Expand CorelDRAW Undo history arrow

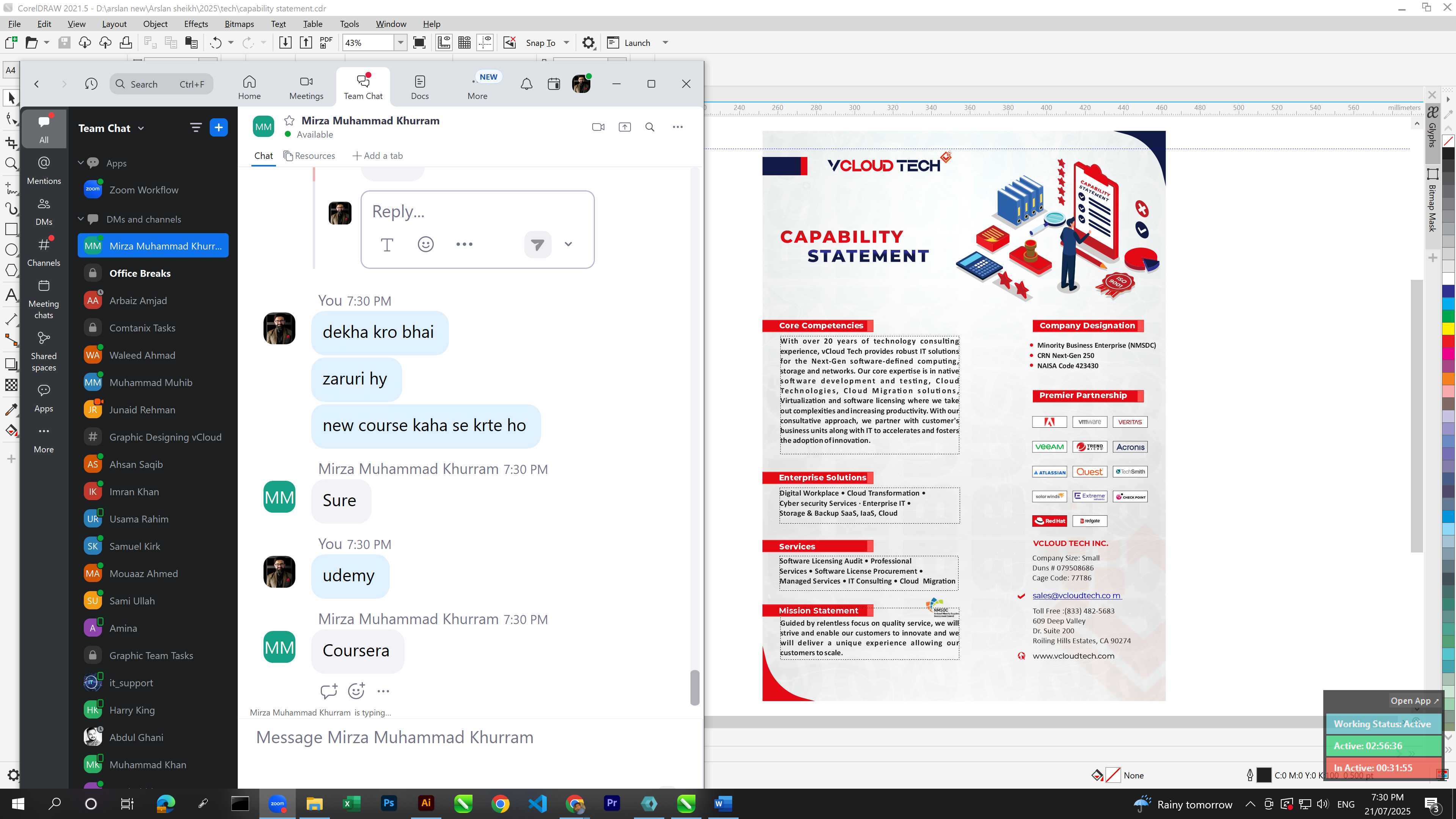coord(231,43)
